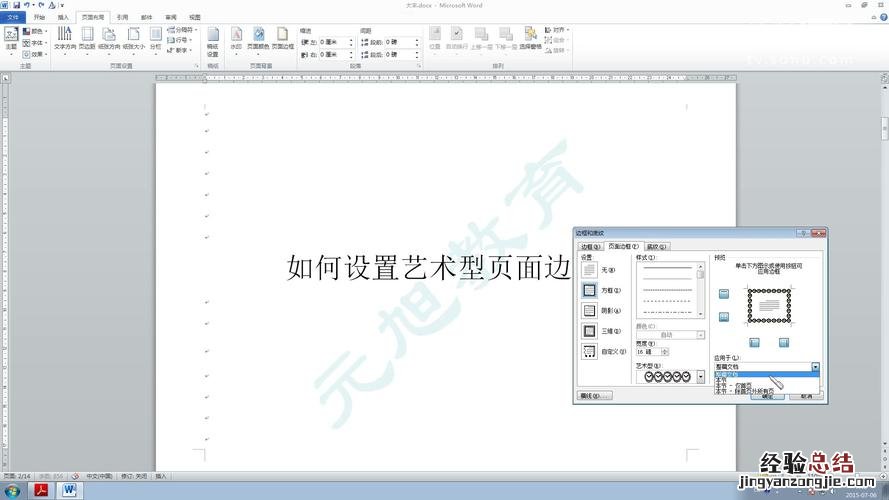889x500 pixels.
Task: Click Help button in dialog title bar
Action: point(803,233)
